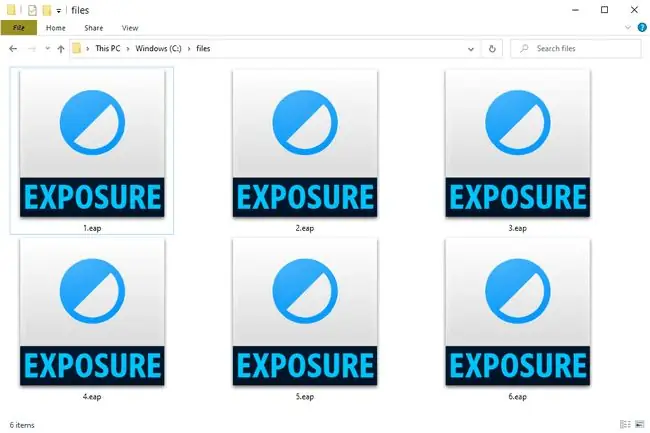Click the search magnifier icon

(524, 48)
